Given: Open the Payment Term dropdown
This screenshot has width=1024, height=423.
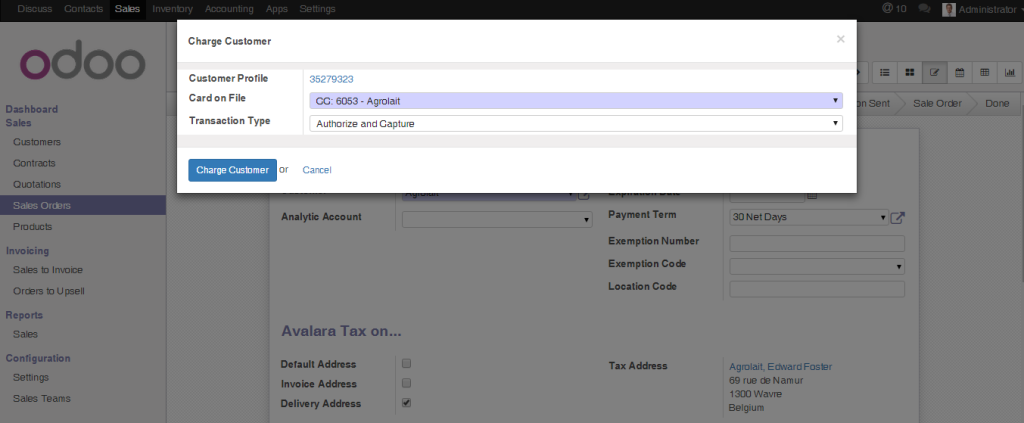Looking at the screenshot, I should point(809,217).
